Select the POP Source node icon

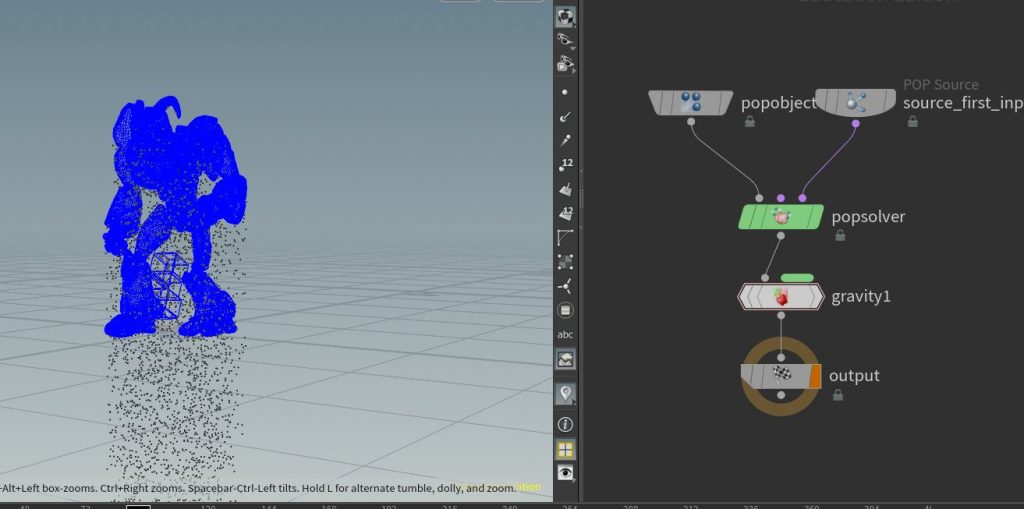(x=856, y=102)
